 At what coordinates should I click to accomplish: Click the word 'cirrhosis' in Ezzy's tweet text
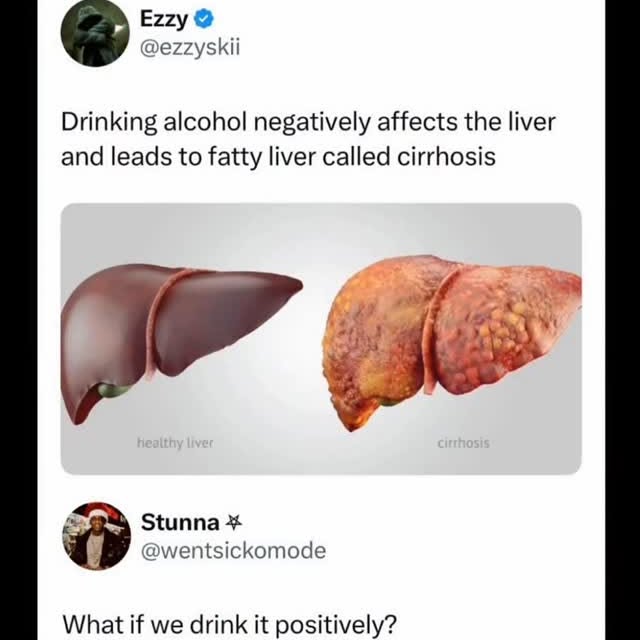(x=444, y=156)
